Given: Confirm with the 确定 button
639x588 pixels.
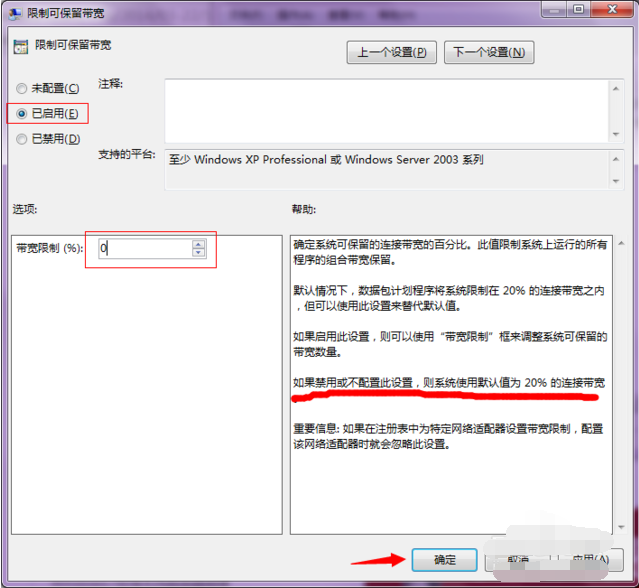Looking at the screenshot, I should pos(445,560).
